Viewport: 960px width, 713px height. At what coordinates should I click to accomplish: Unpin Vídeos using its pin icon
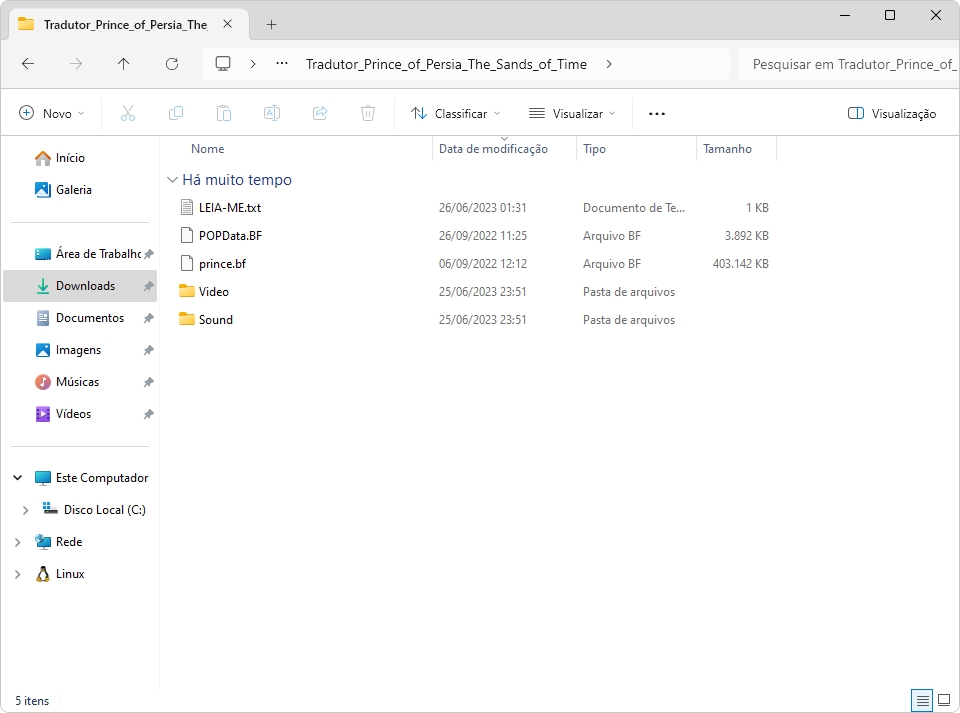pyautogui.click(x=148, y=414)
